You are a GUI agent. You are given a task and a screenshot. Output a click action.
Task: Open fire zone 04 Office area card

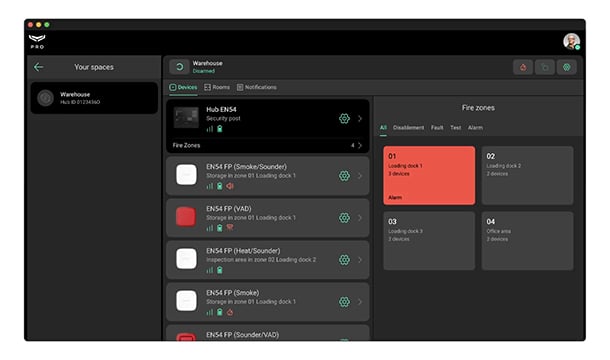pos(528,241)
